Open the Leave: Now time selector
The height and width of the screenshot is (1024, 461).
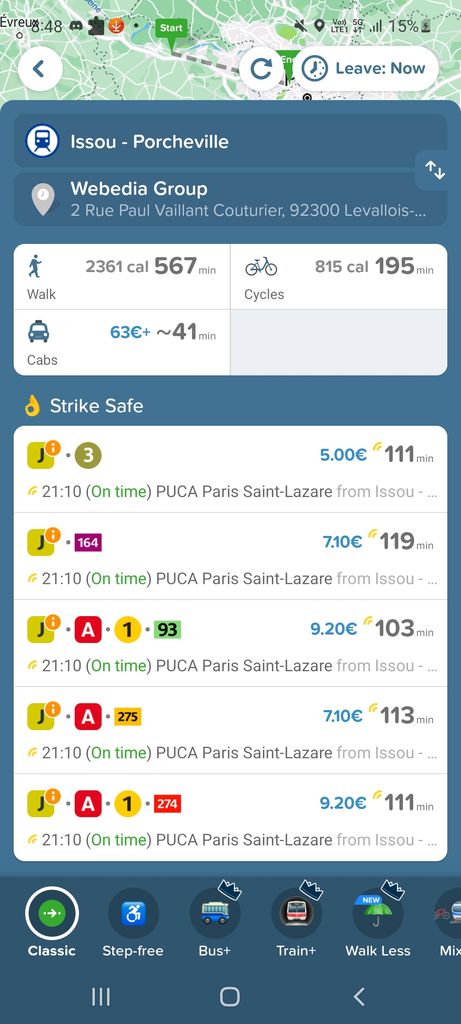tap(366, 69)
